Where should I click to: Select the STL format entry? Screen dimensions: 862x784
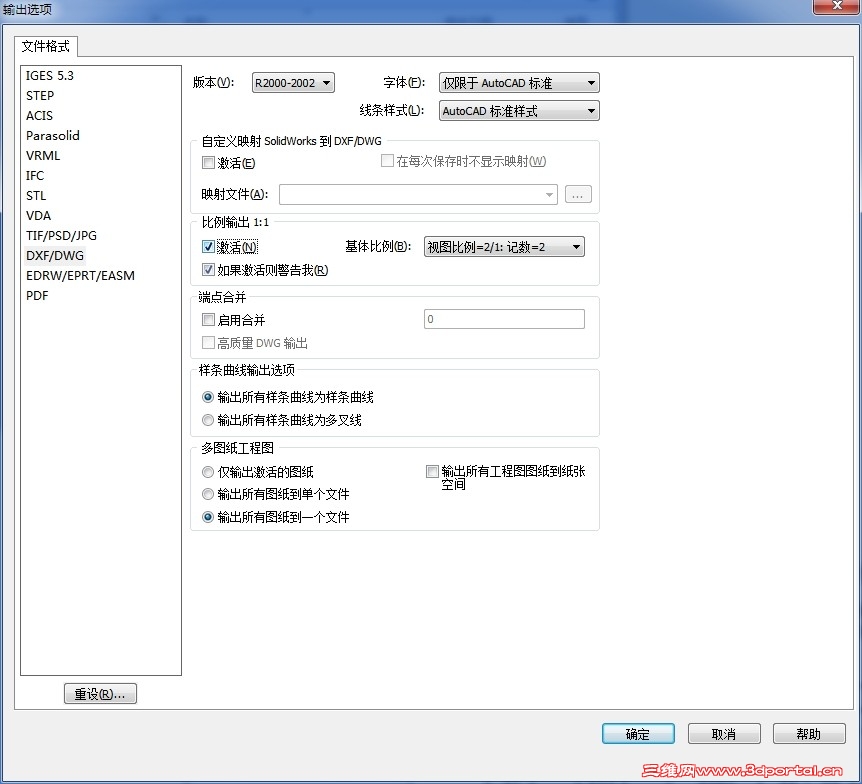pos(36,195)
